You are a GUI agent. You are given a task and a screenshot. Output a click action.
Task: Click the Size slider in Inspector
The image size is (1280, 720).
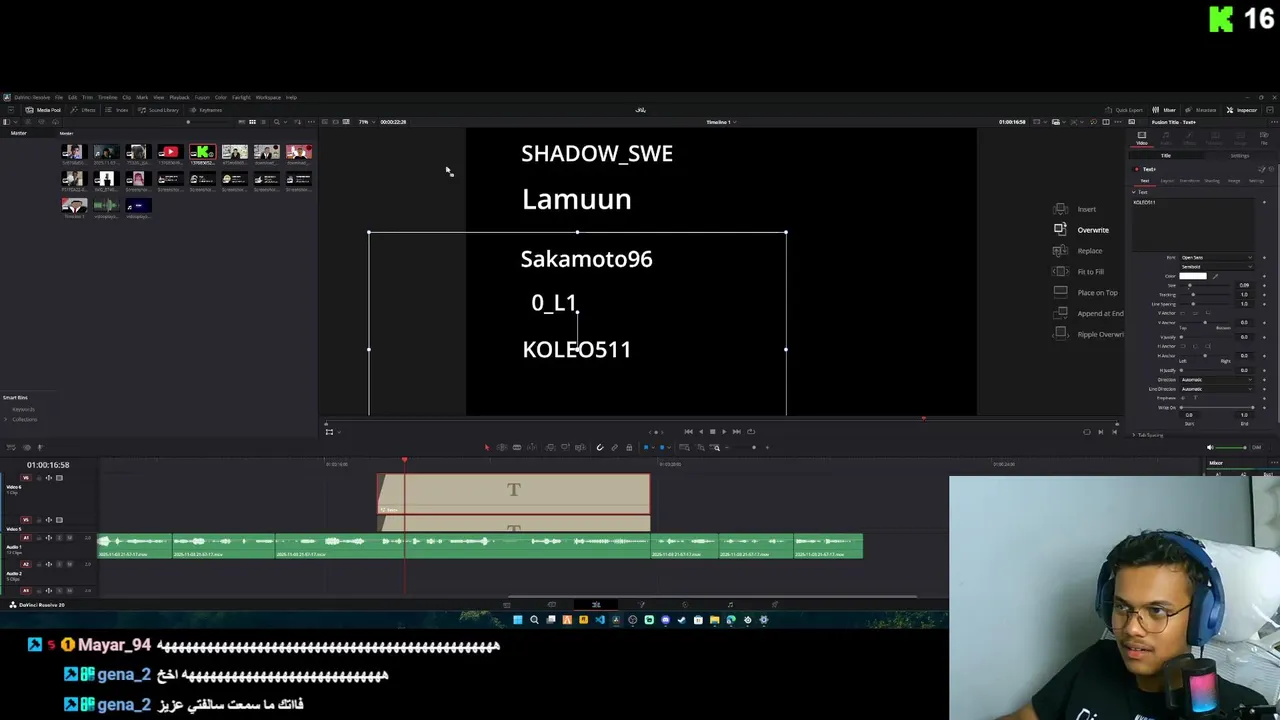[x=1207, y=285]
